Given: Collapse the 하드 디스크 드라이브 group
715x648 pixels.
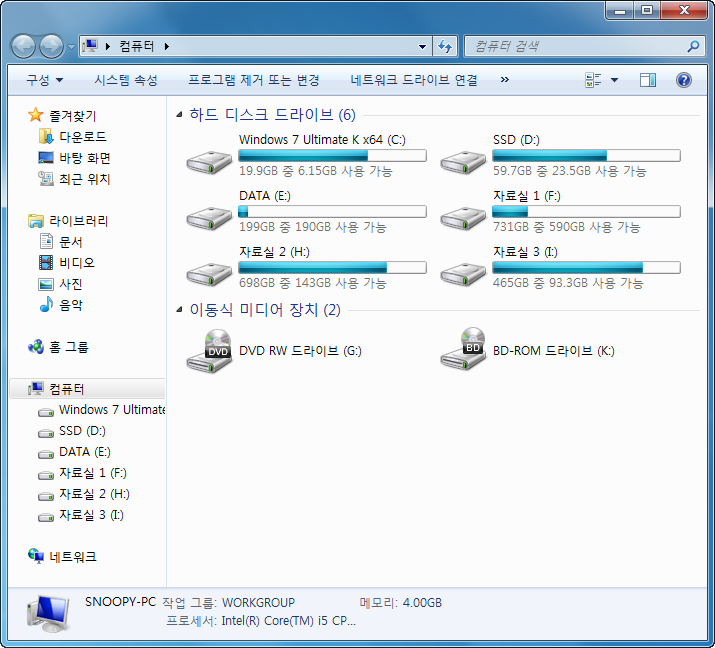Looking at the screenshot, I should tap(180, 115).
